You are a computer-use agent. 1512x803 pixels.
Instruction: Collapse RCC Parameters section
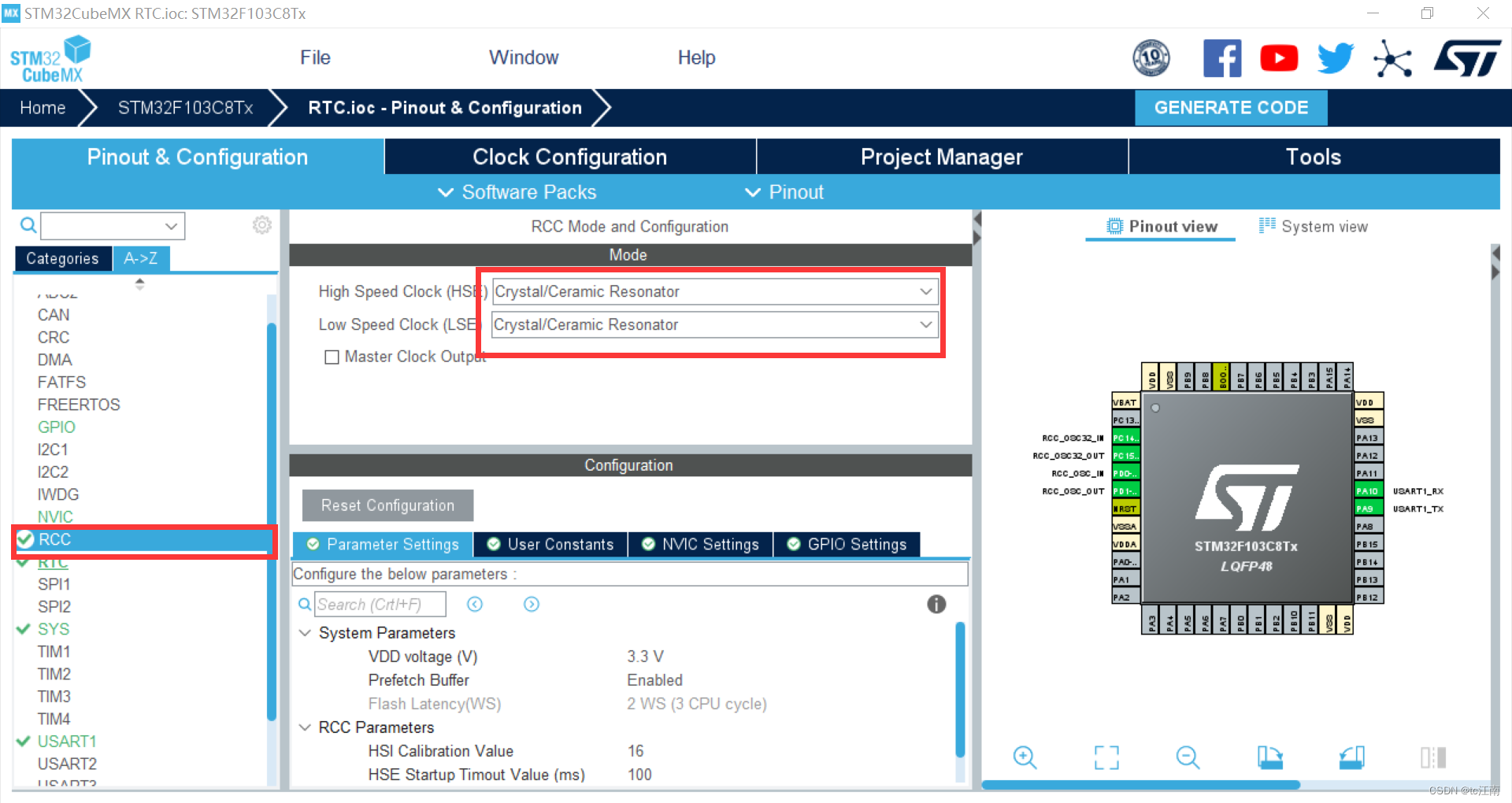305,727
